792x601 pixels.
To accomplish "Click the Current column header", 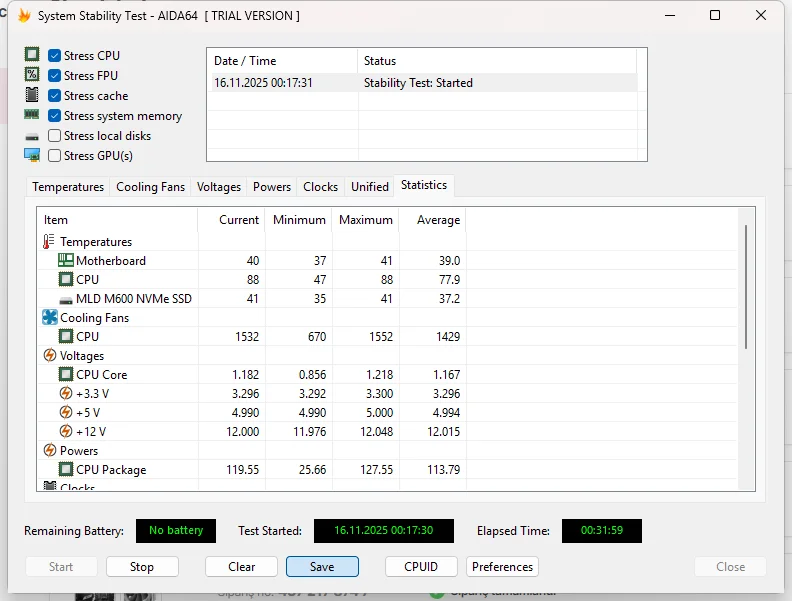I will tap(231, 220).
